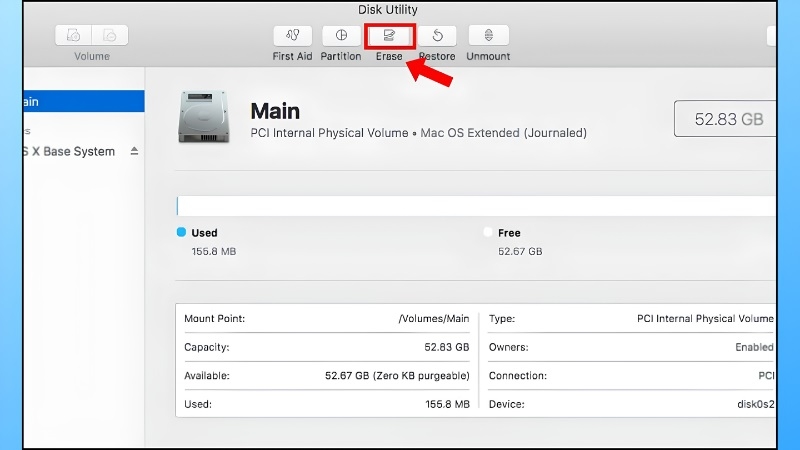Click the Main volume title
This screenshot has width=800, height=450.
275,111
